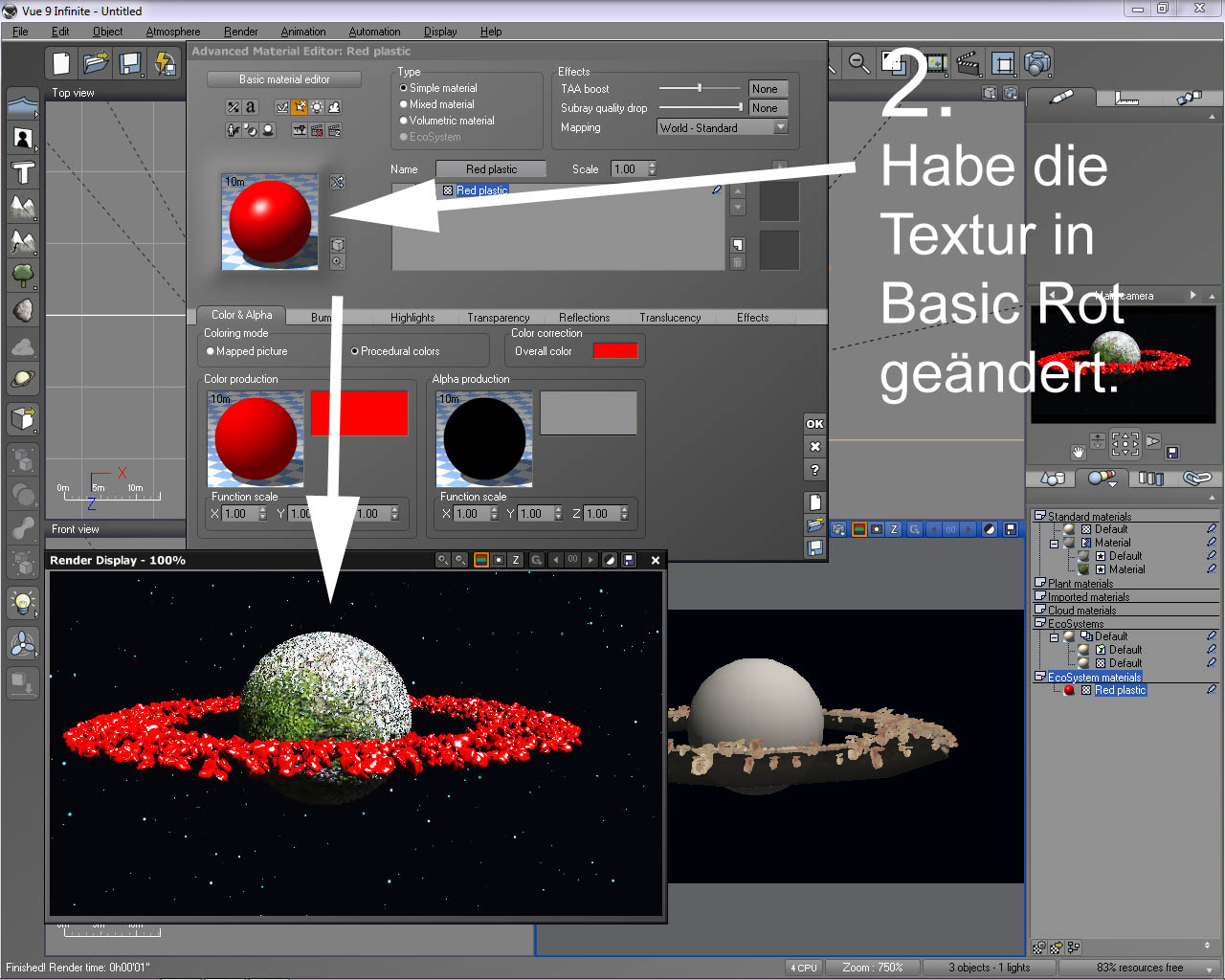
Task: Select the Mapped picture coloring mode
Action: [211, 351]
